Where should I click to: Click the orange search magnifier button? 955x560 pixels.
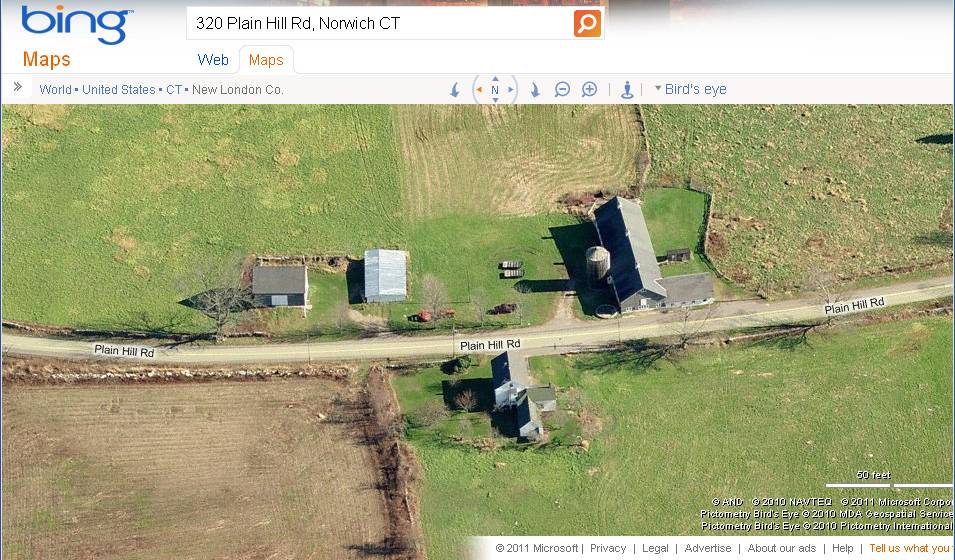587,24
